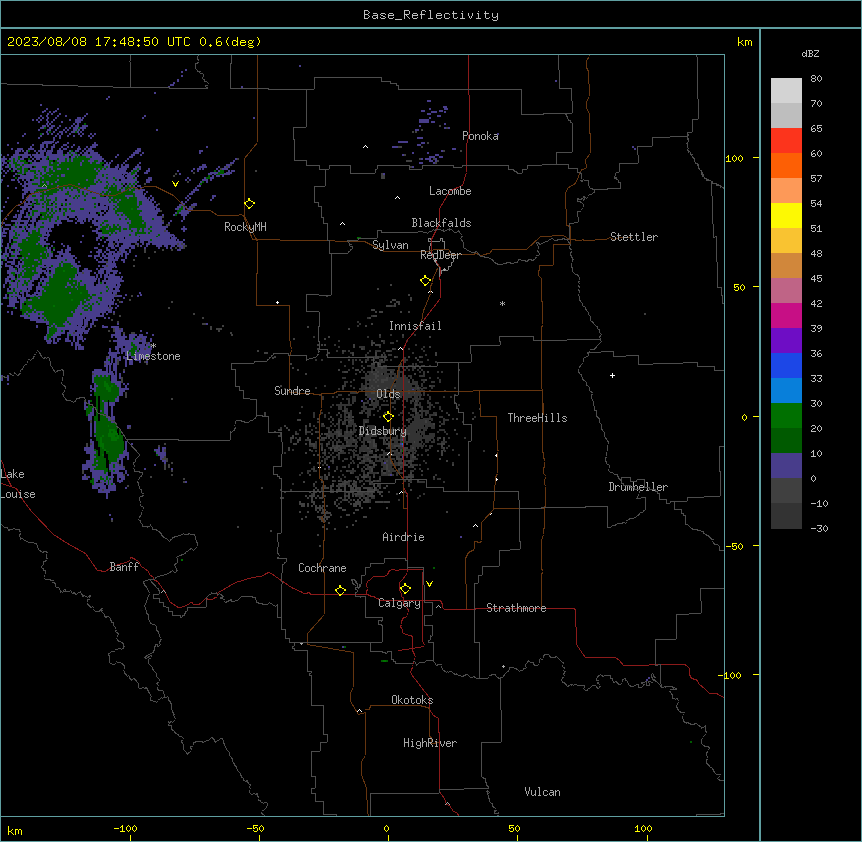Click the Airdrie city label
The height and width of the screenshot is (842, 862).
point(404,537)
